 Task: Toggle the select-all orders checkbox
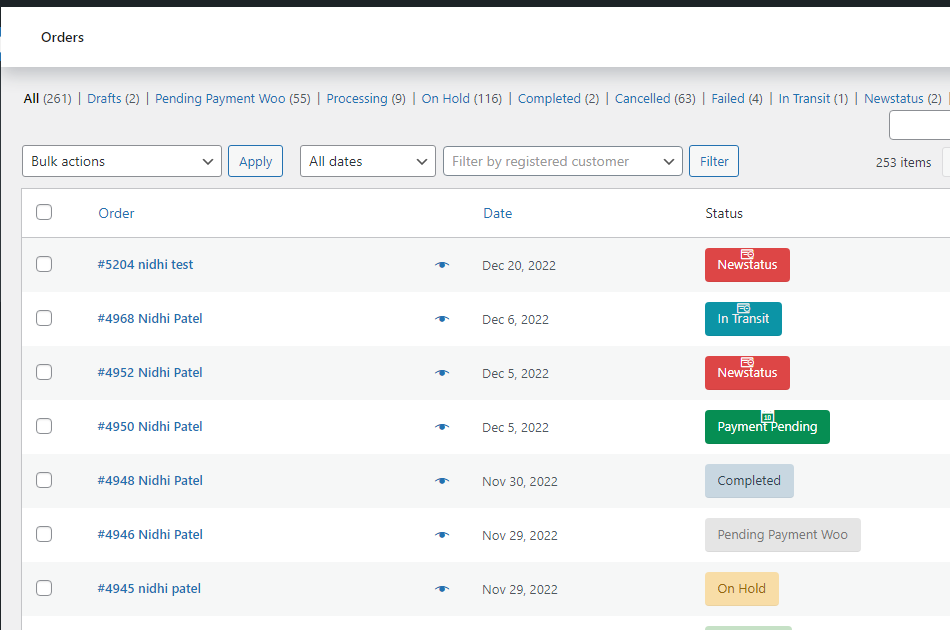coord(43,212)
